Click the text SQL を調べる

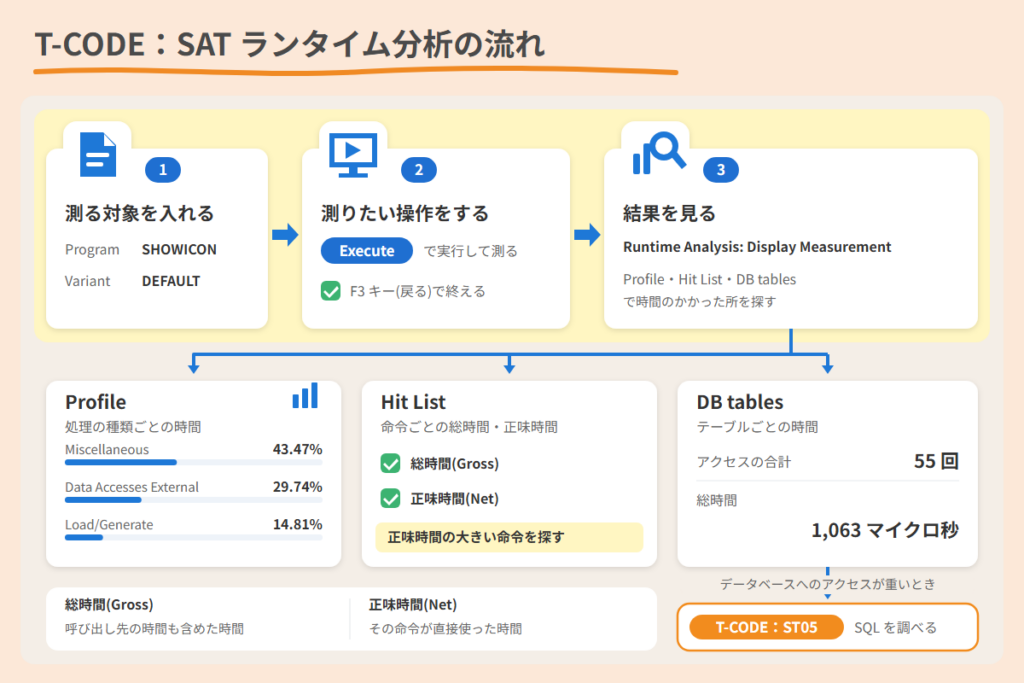coord(895,628)
